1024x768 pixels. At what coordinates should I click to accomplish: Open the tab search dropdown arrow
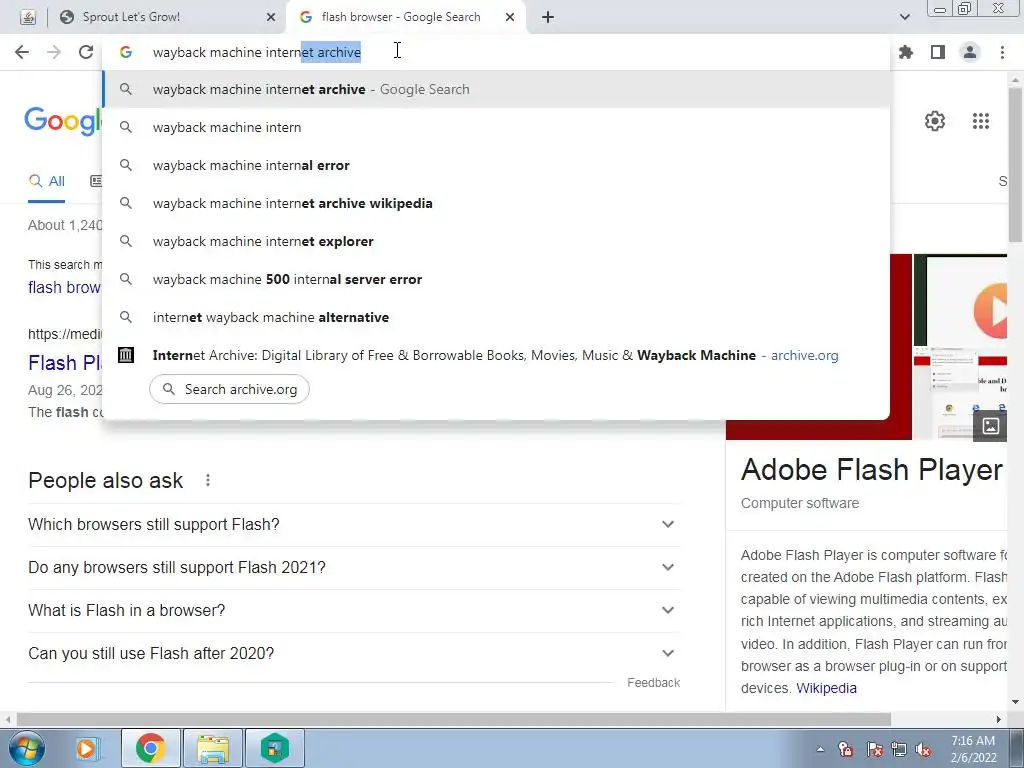(904, 17)
